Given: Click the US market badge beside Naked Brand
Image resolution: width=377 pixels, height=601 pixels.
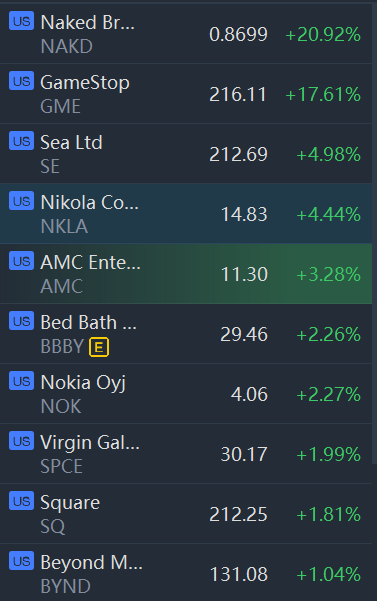Looking at the screenshot, I should [21, 21].
